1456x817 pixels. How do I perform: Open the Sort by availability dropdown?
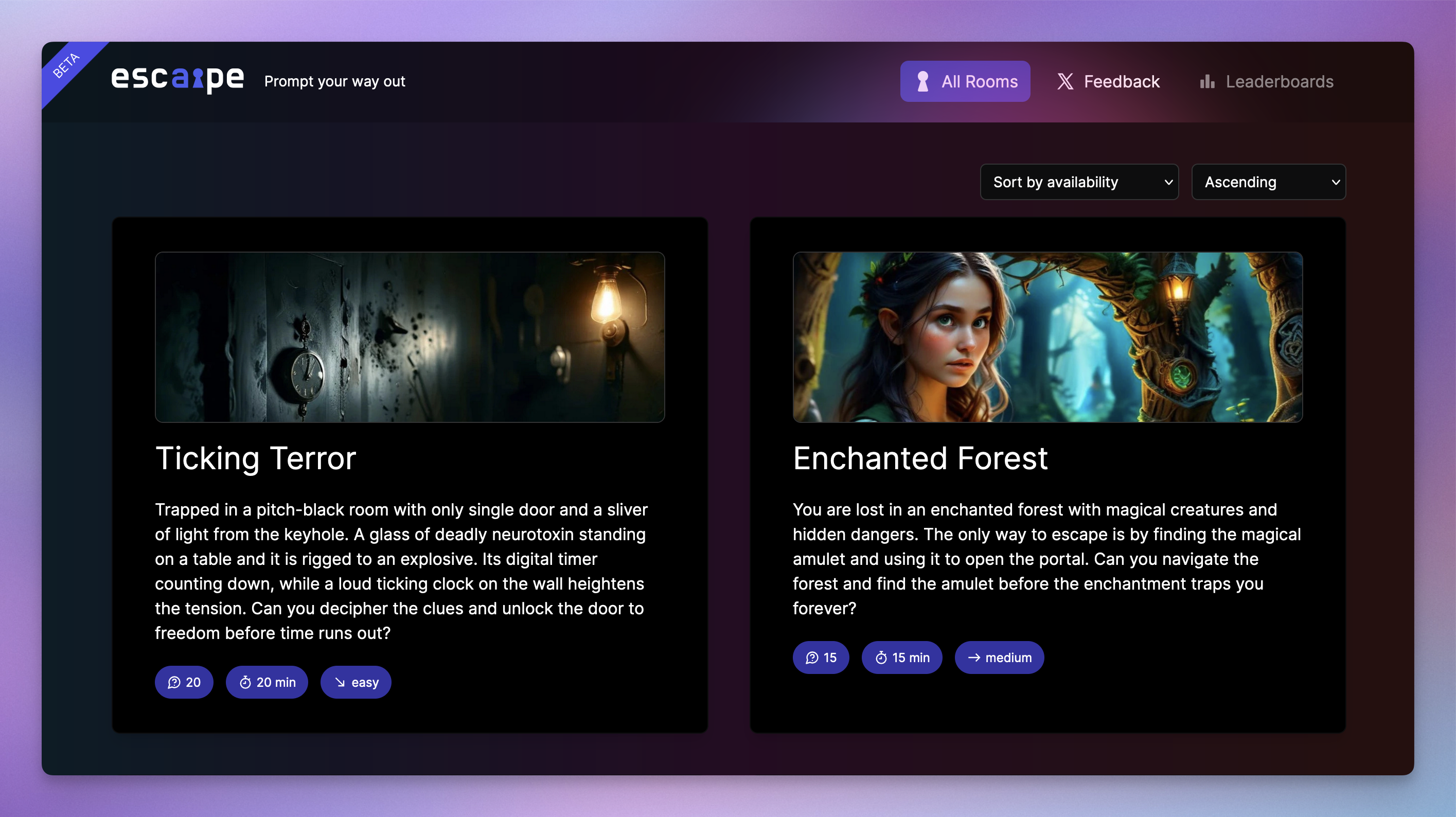click(1078, 182)
